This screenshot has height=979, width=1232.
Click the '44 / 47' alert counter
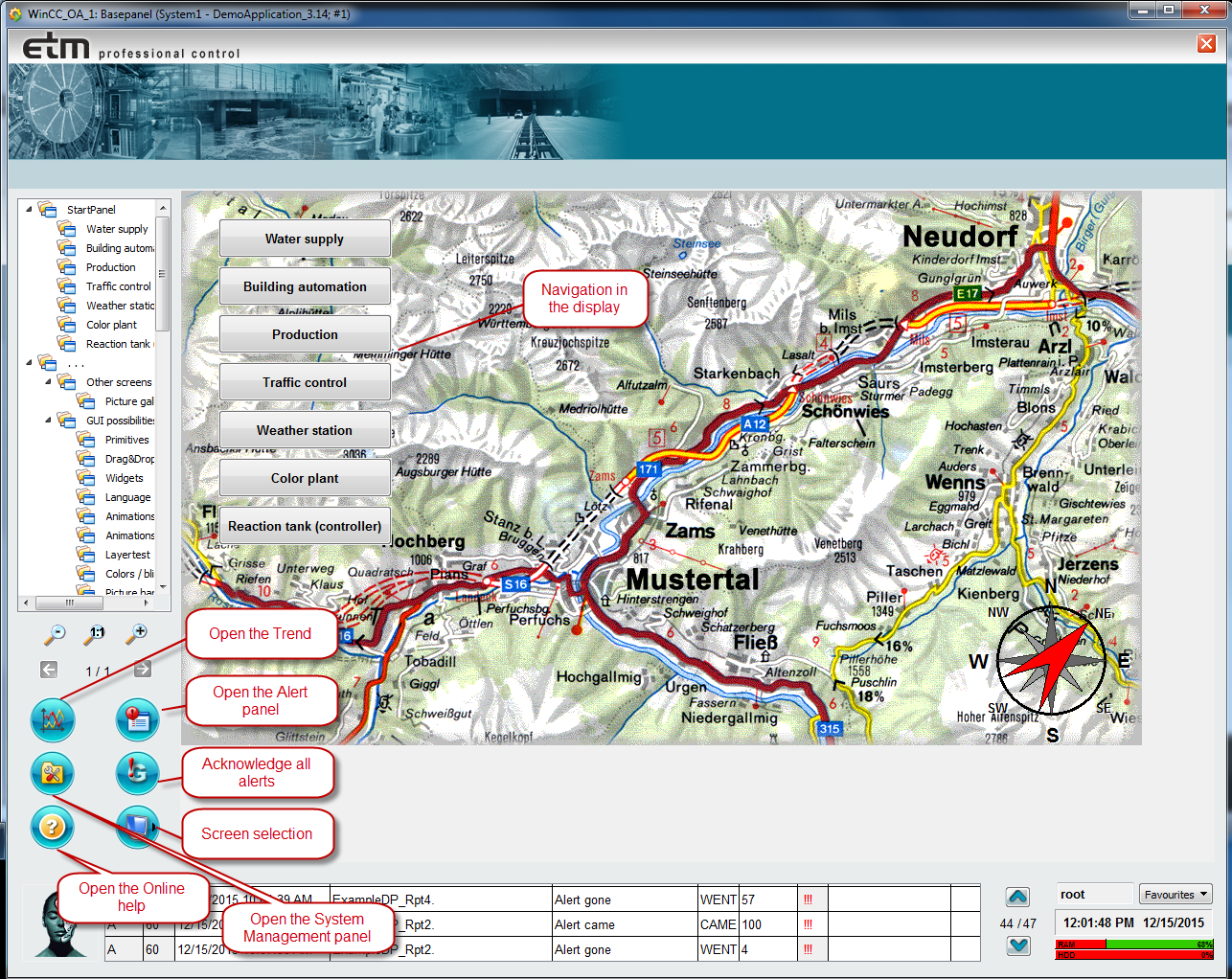point(1017,923)
